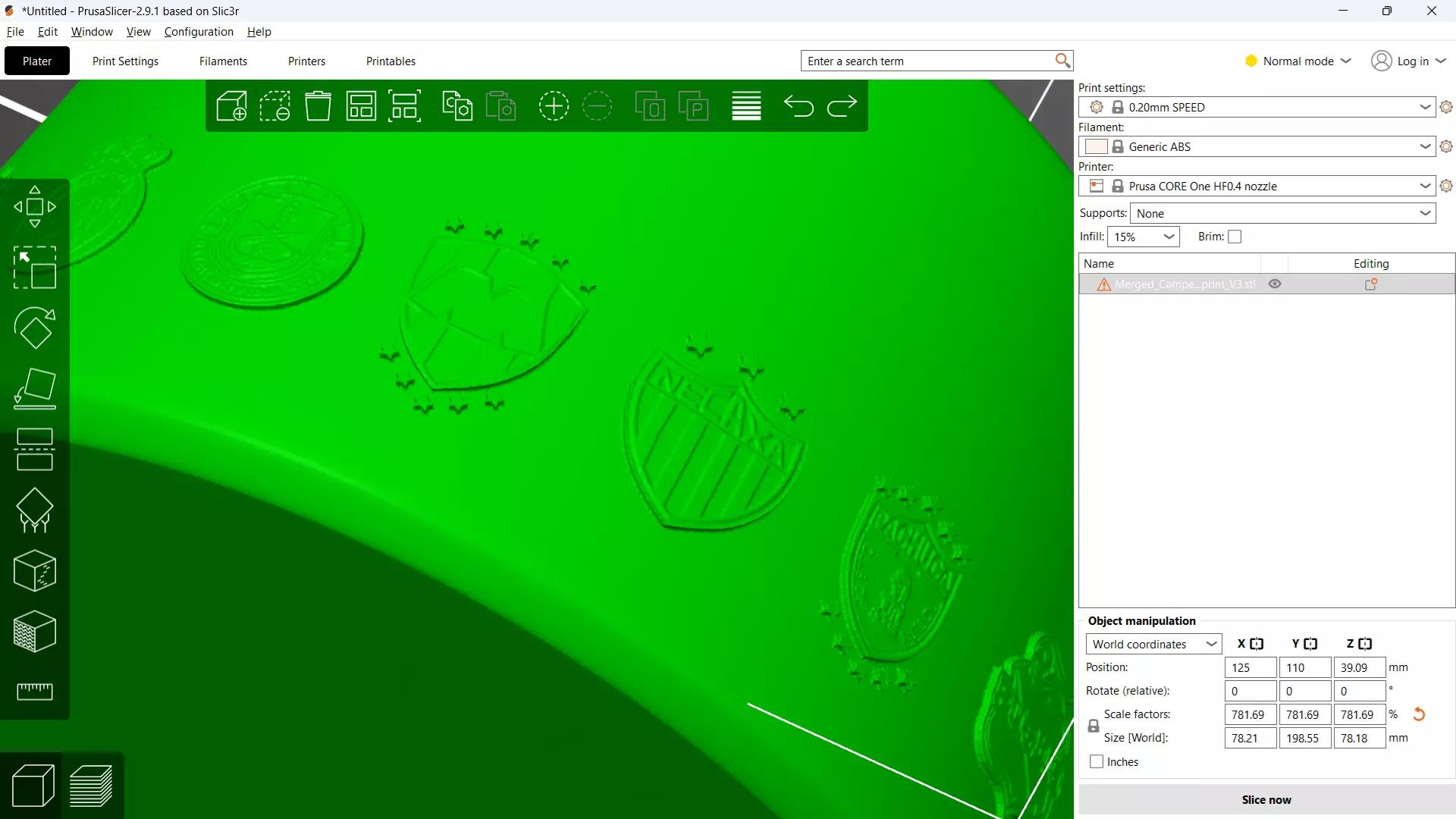Open the Print Settings tab

tap(125, 61)
